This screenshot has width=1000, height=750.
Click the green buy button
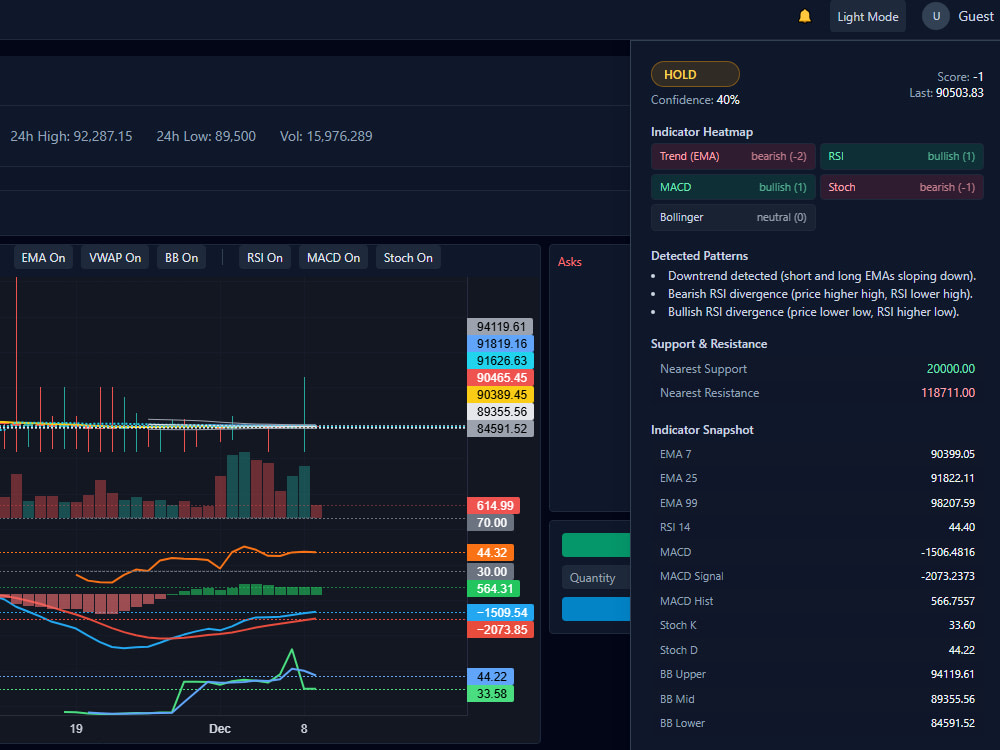596,545
